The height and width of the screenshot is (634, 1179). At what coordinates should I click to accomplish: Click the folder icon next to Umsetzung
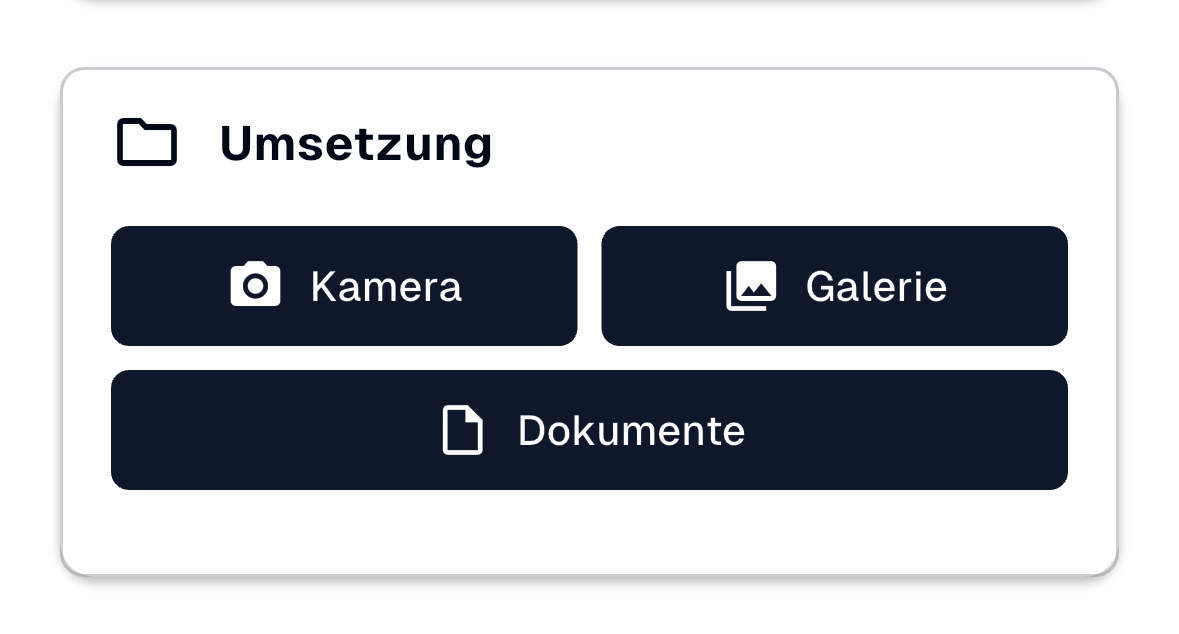(147, 142)
